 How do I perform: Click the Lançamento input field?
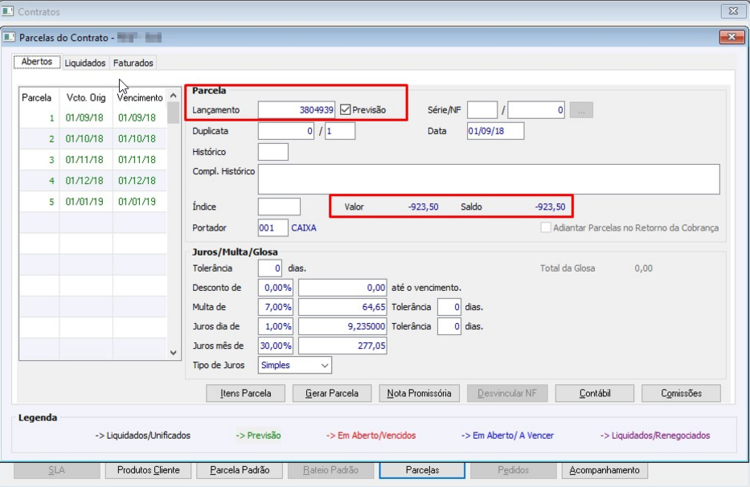pyautogui.click(x=297, y=110)
